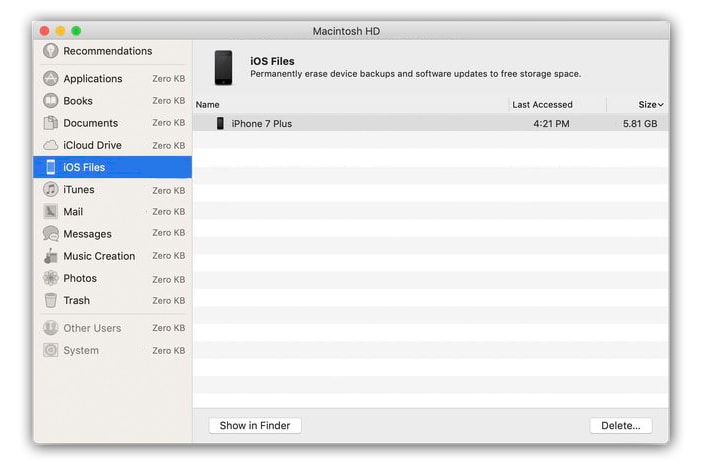This screenshot has height=466, width=702.
Task: Click Show in Finder button
Action: tap(255, 425)
